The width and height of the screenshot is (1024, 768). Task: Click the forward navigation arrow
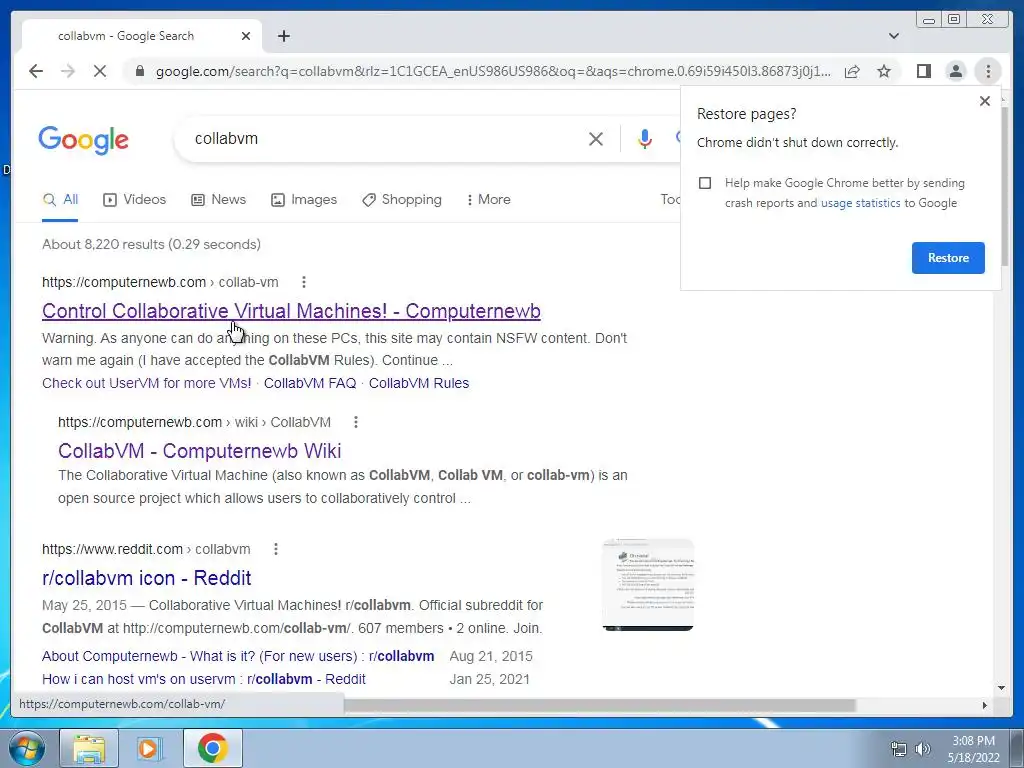68,71
